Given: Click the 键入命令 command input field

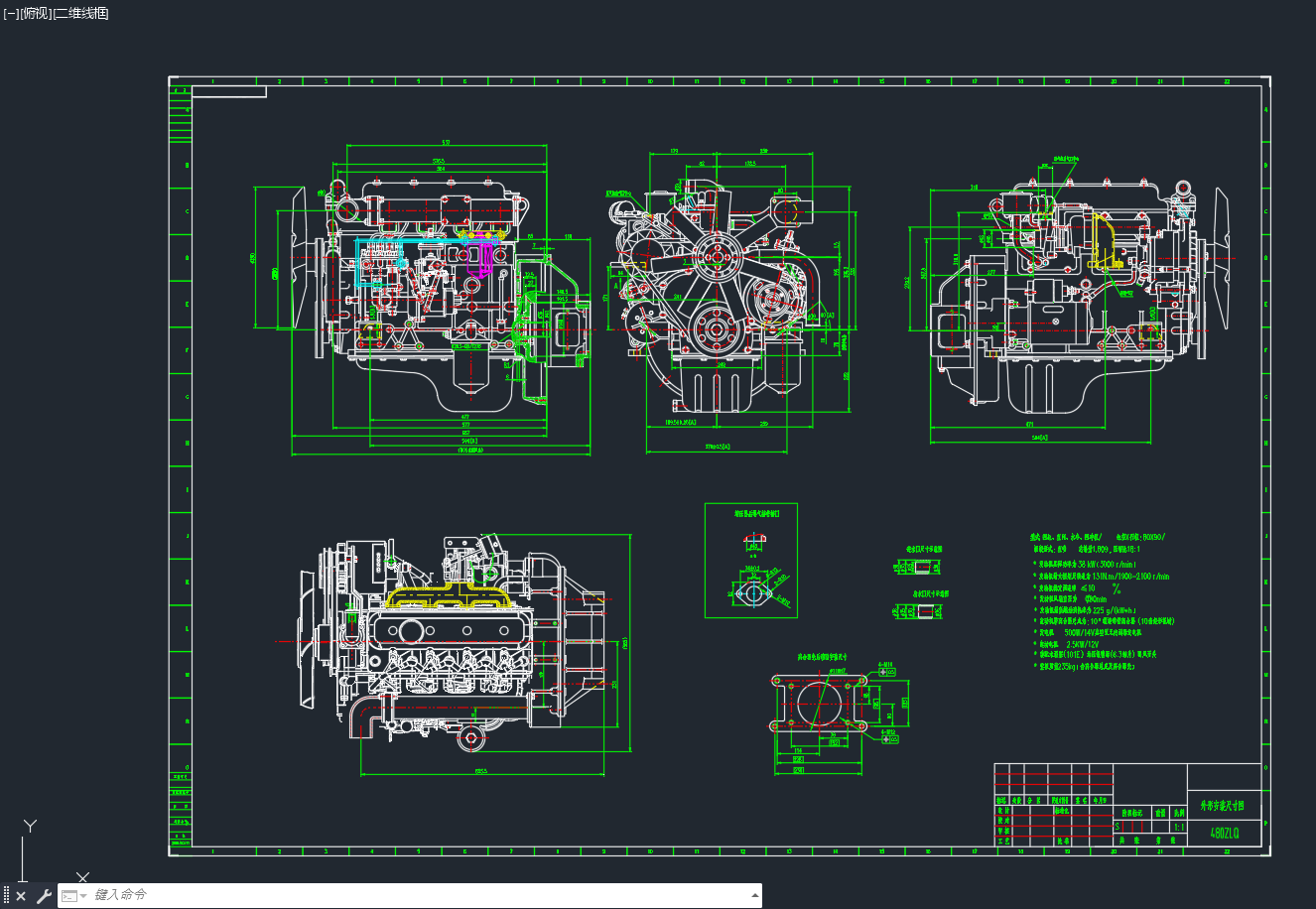Looking at the screenshot, I should coord(417,895).
